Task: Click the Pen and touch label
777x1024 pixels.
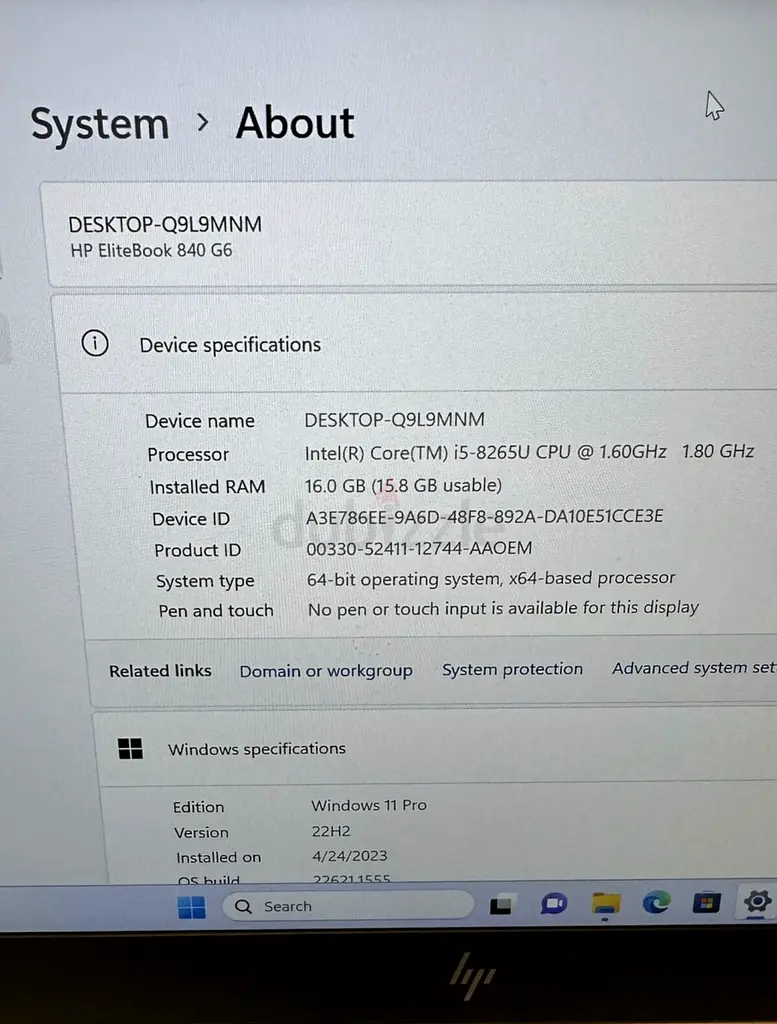Action: point(215,611)
